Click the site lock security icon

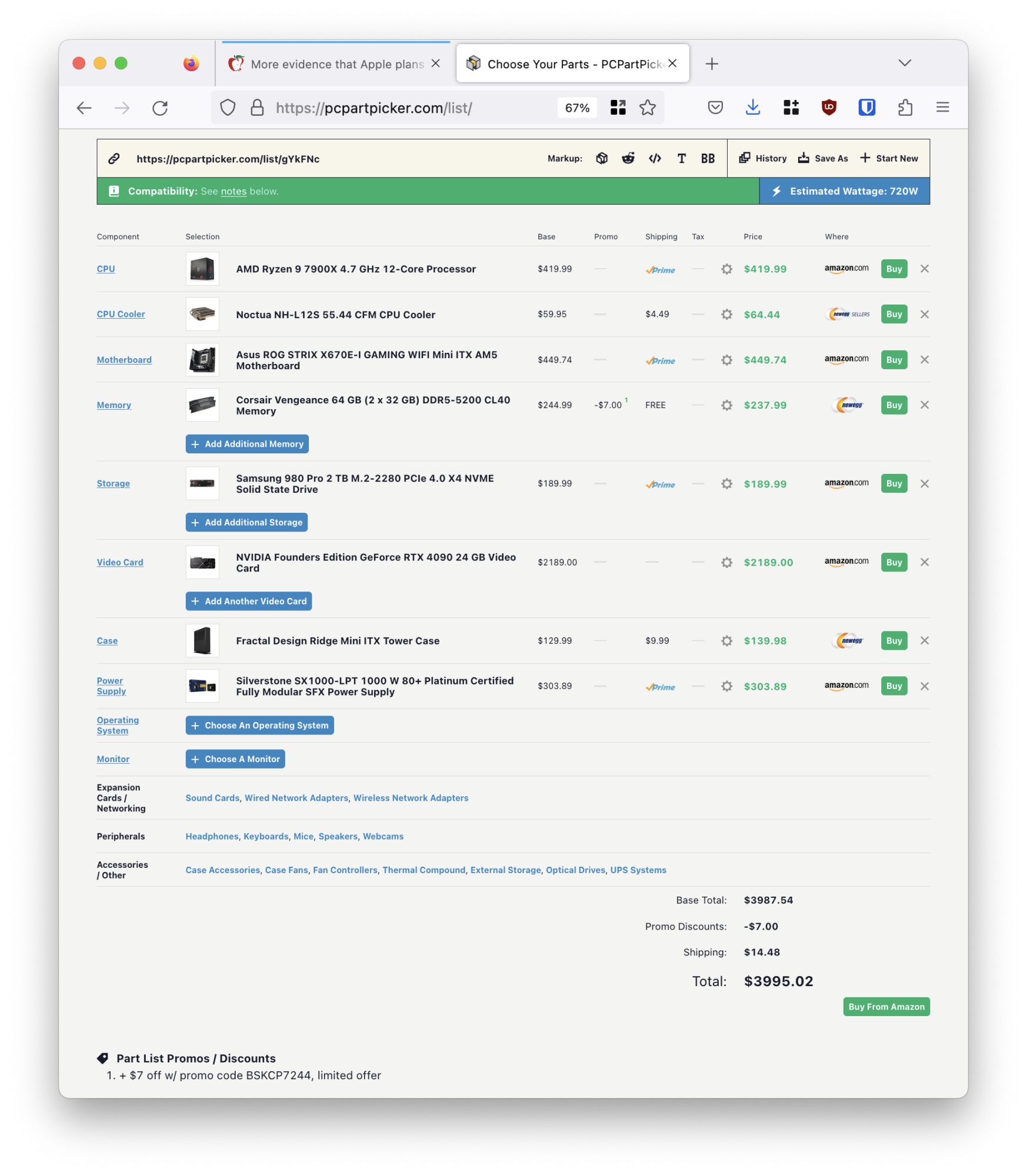click(257, 108)
